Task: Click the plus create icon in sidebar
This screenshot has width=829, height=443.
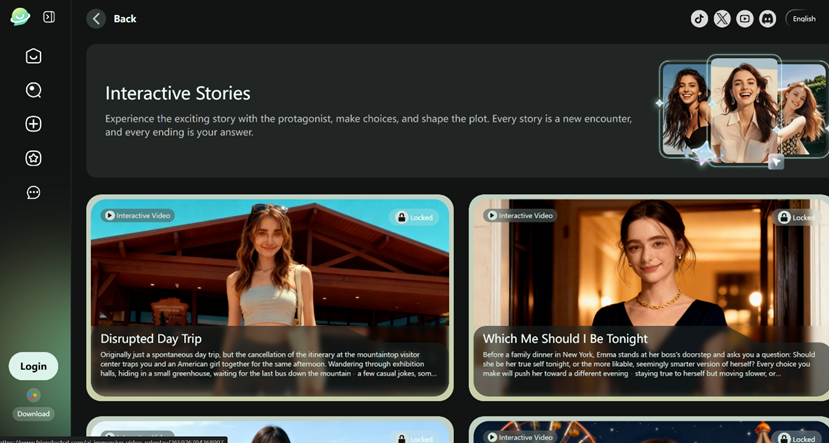Action: tap(34, 124)
